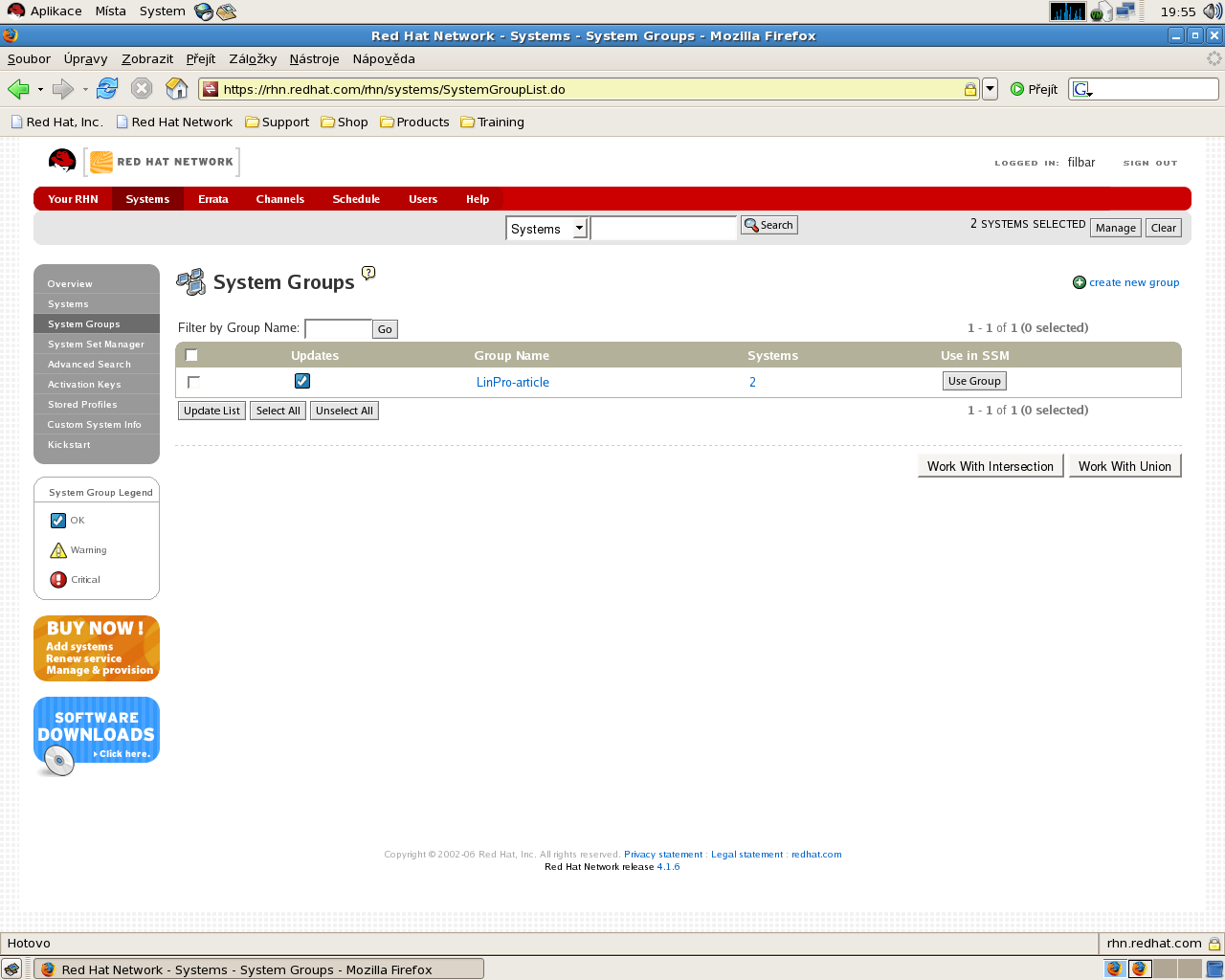1225x980 pixels.
Task: Click the system monitor graph applet
Action: click(1068, 11)
